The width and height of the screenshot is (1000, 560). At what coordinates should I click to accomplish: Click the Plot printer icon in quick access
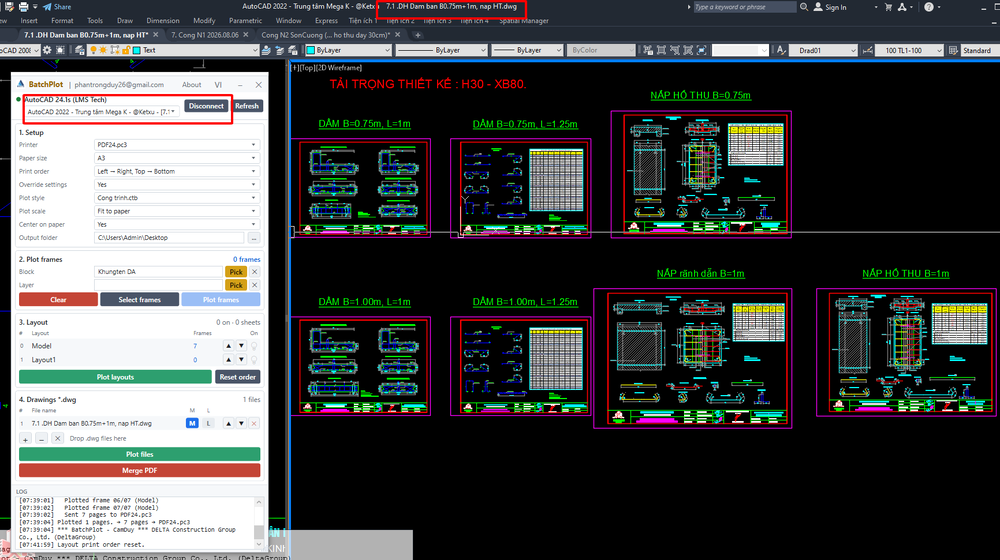point(24,6)
